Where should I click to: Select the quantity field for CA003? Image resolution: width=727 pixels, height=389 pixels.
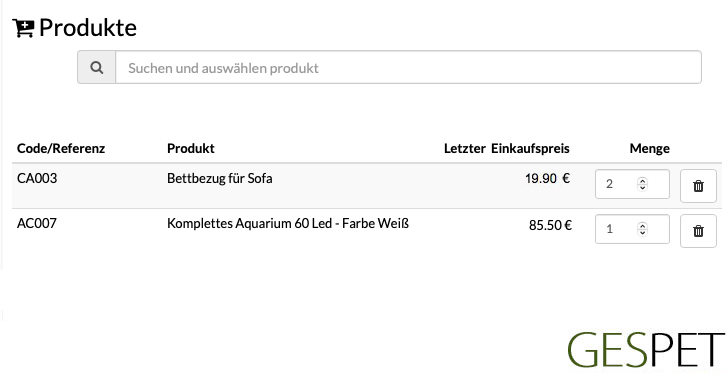(x=632, y=184)
